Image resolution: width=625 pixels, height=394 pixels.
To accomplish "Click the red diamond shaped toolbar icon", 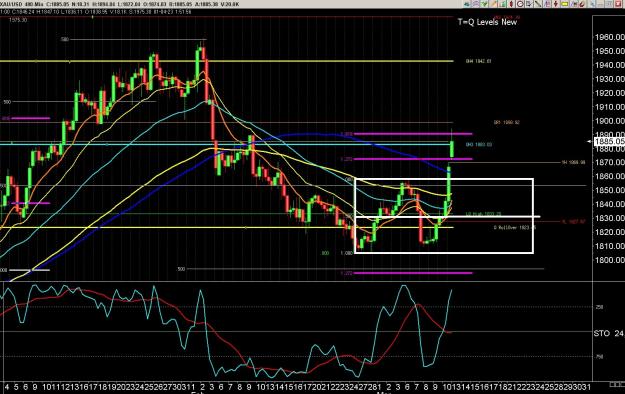I will (511, 4).
